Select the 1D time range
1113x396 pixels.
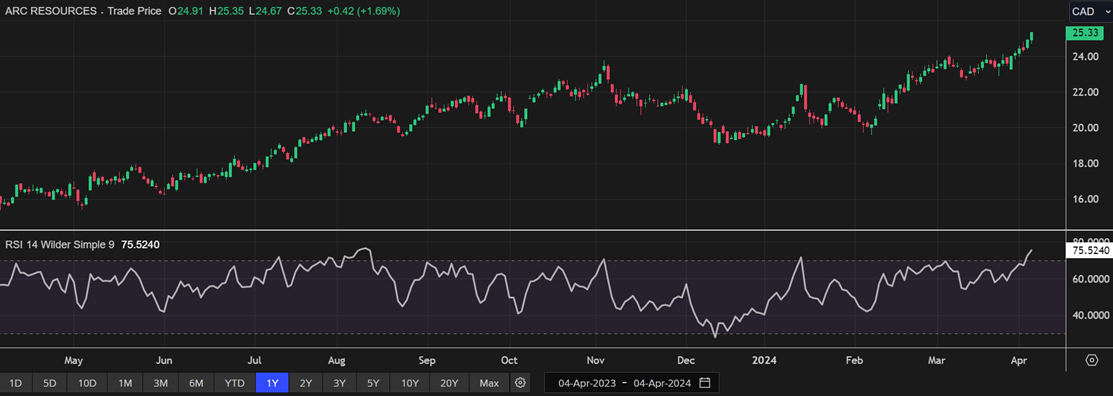[x=15, y=383]
